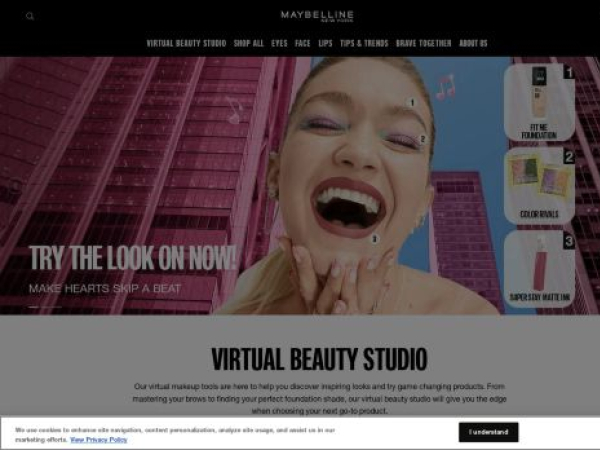Go to Maybelline New York logo home
The width and height of the screenshot is (600, 450).
317,16
